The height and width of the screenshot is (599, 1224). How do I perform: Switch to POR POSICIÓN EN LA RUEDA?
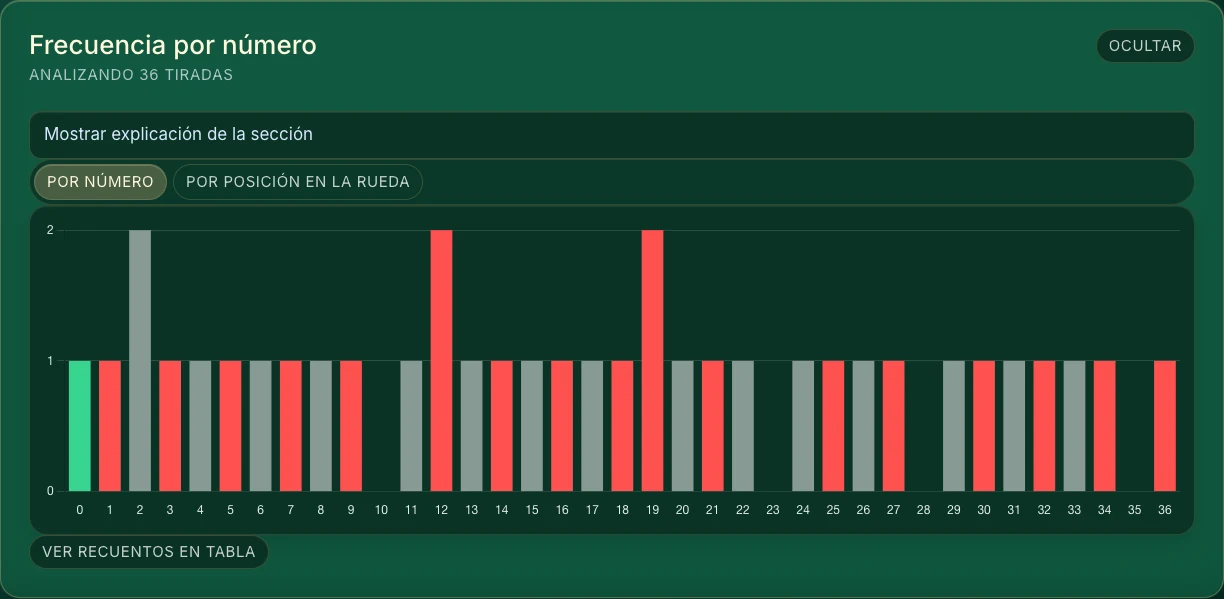298,182
